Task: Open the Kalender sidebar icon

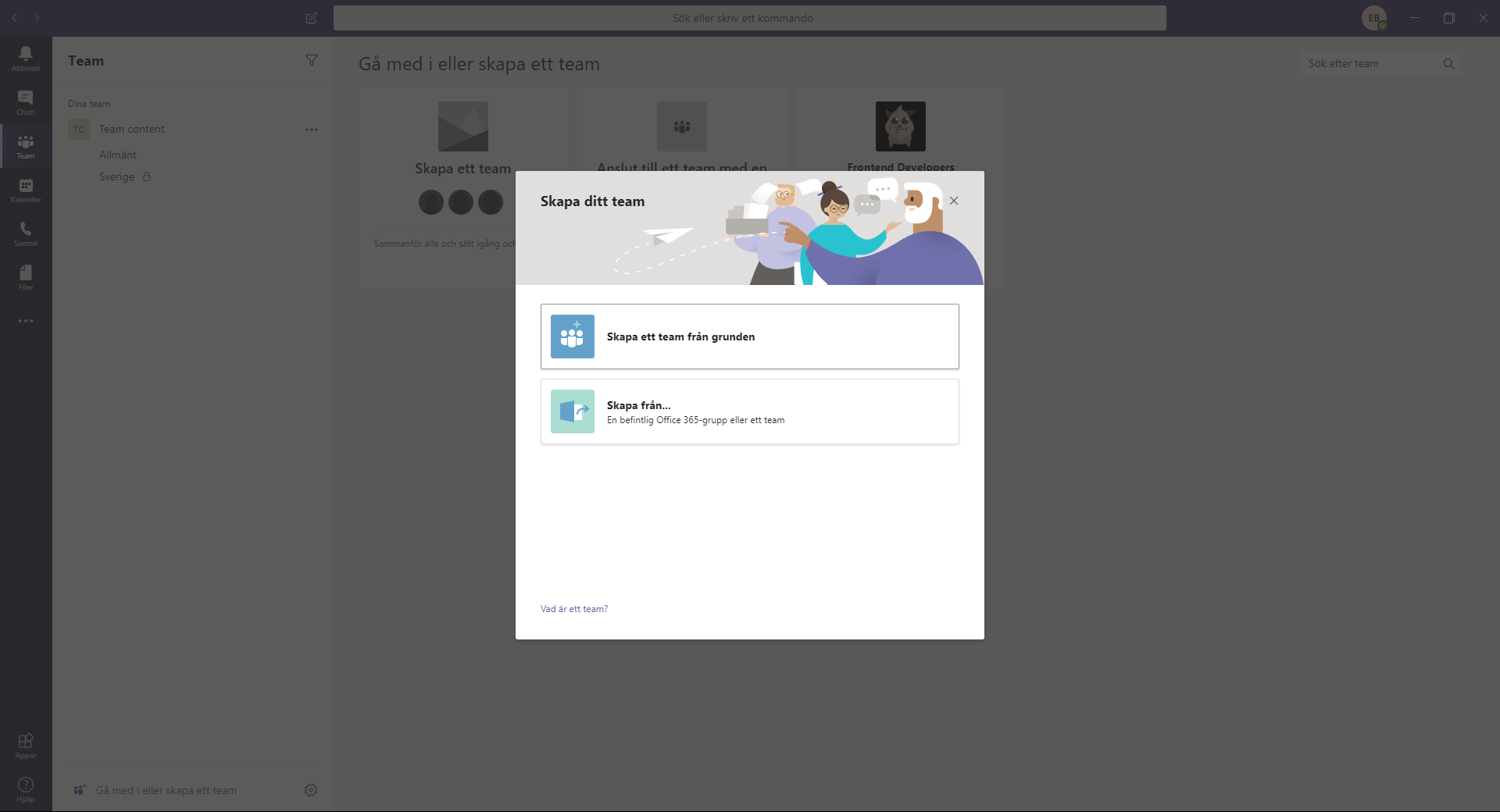Action: (x=25, y=190)
